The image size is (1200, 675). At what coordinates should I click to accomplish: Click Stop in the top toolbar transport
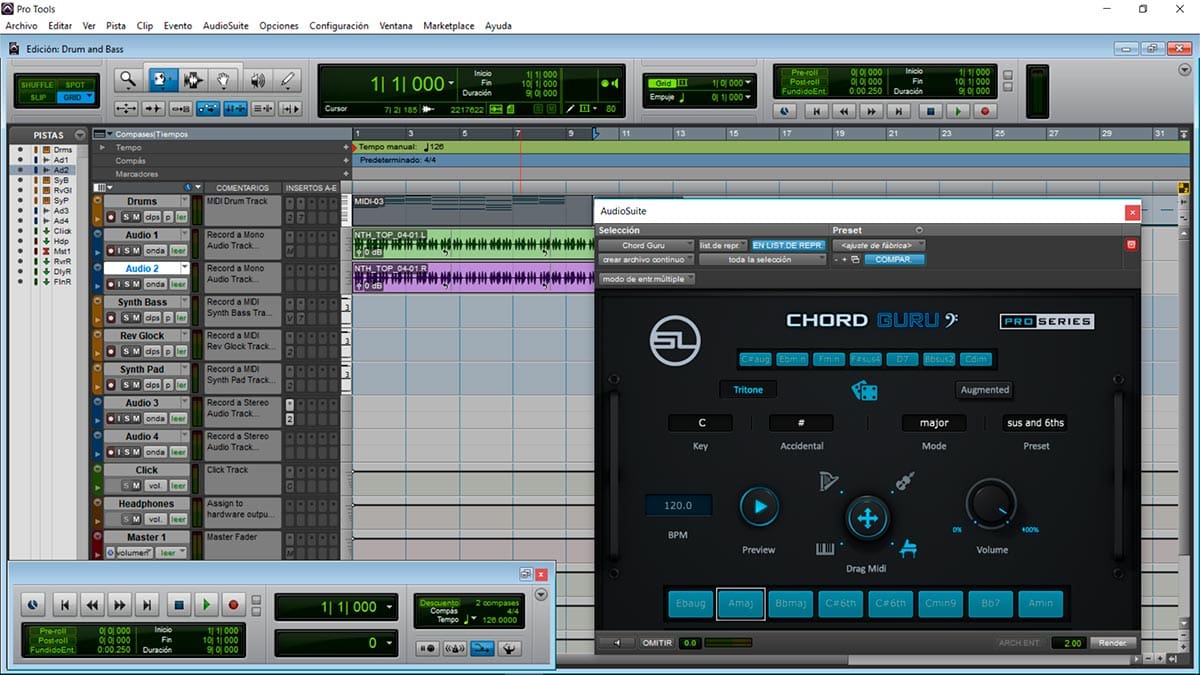(930, 112)
